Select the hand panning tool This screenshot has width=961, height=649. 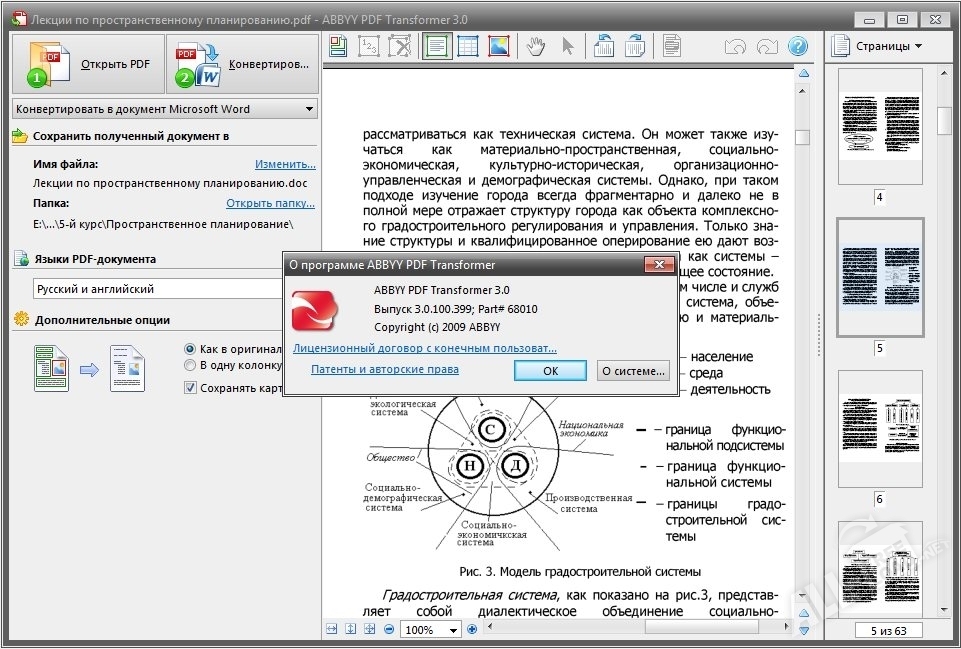537,45
